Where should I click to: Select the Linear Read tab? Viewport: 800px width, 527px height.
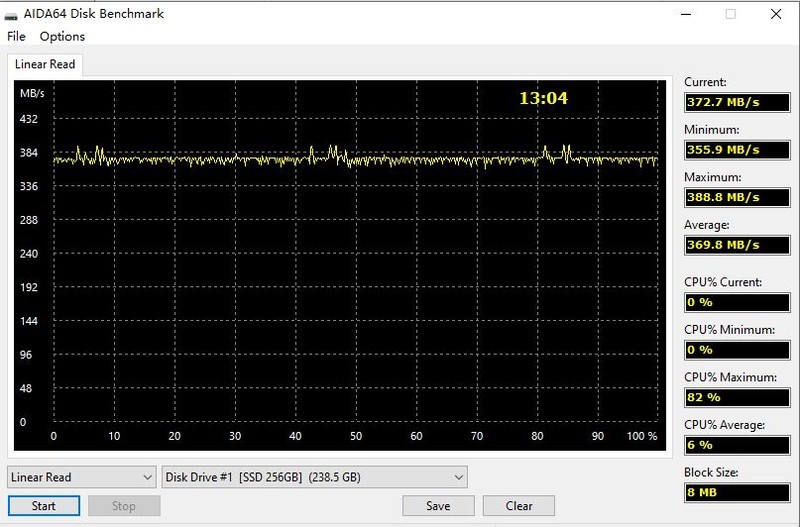click(45, 64)
